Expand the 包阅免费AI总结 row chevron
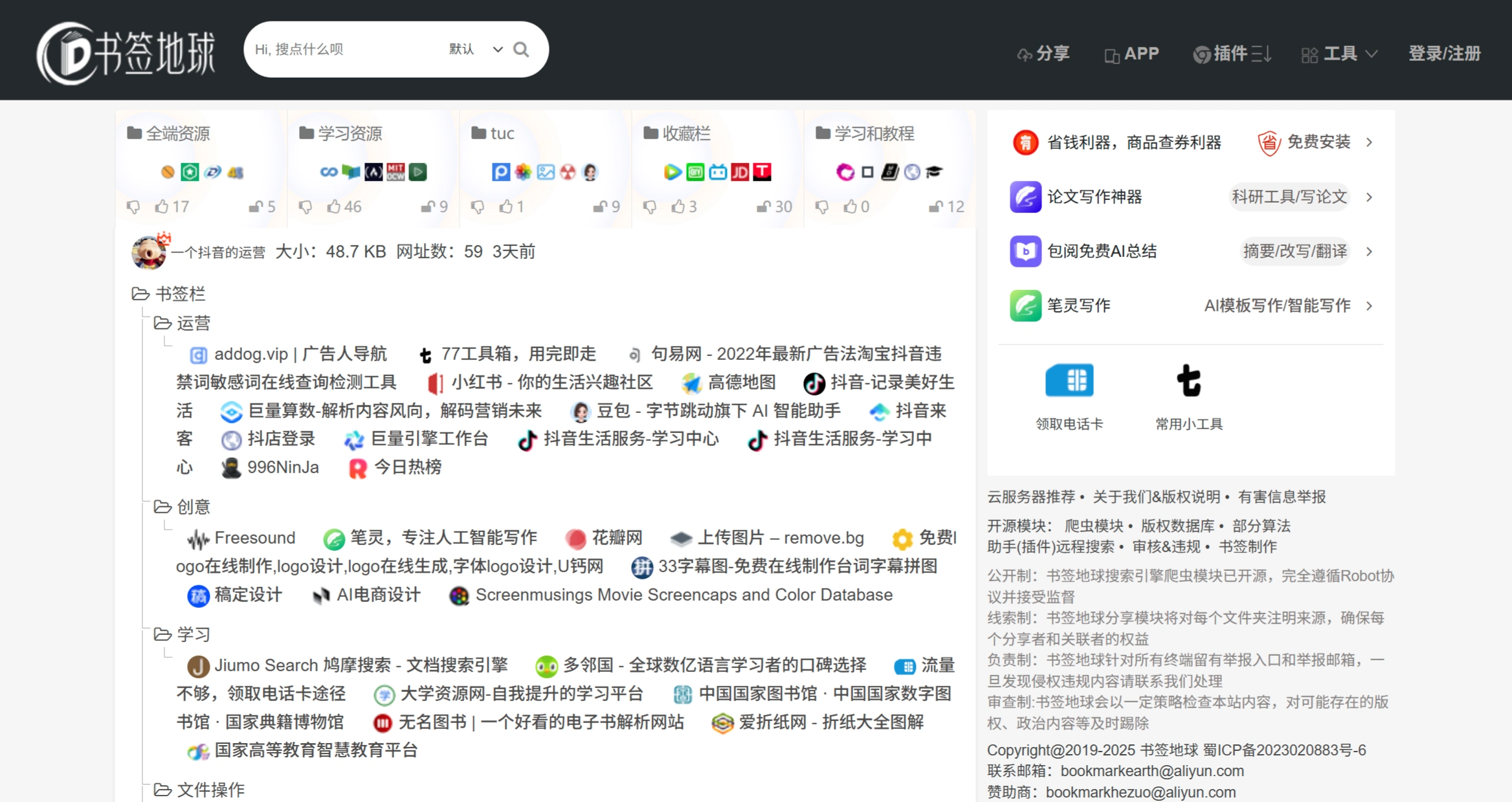The image size is (1512, 802). pyautogui.click(x=1370, y=251)
